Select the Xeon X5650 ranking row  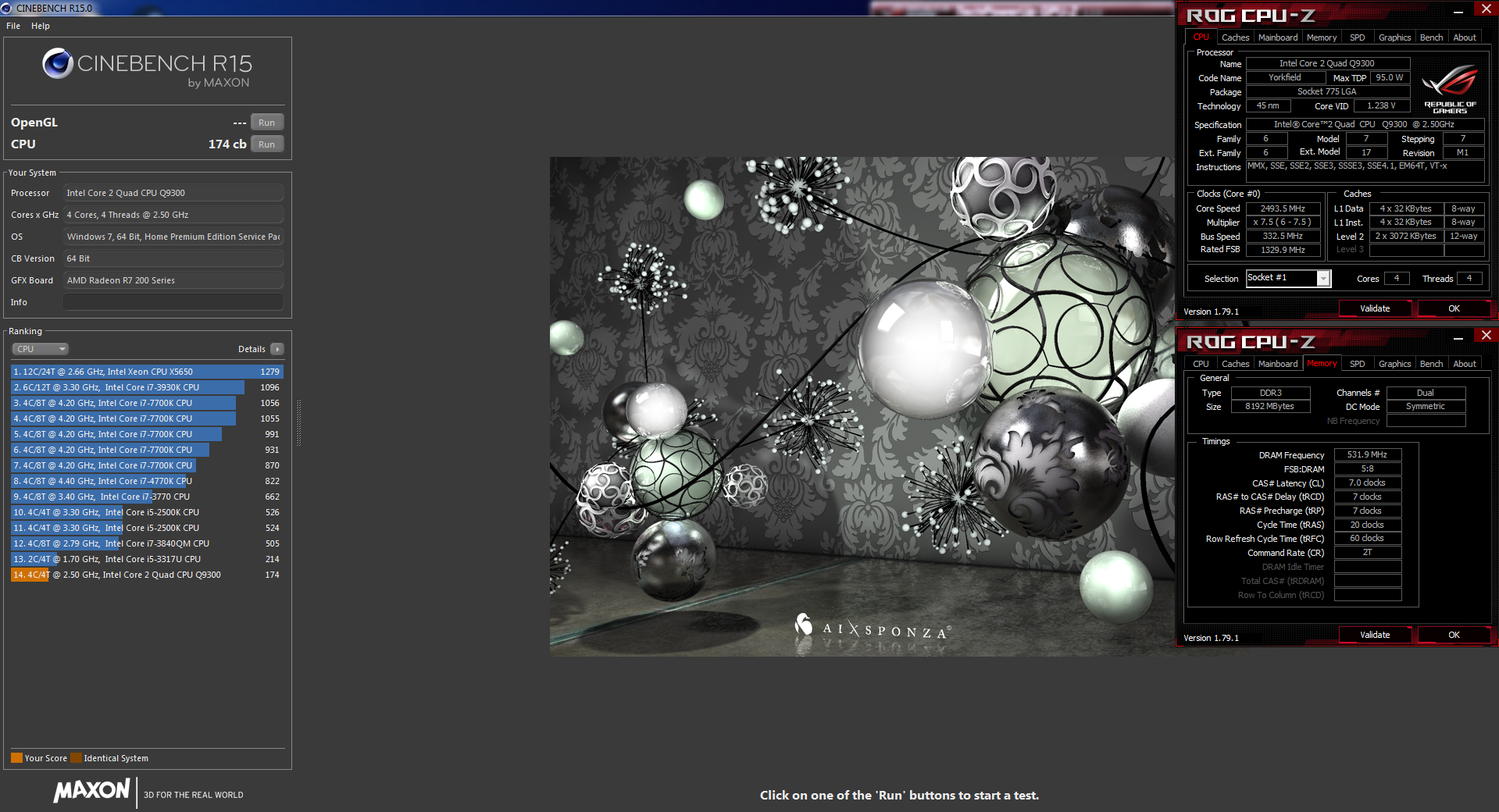[x=147, y=372]
